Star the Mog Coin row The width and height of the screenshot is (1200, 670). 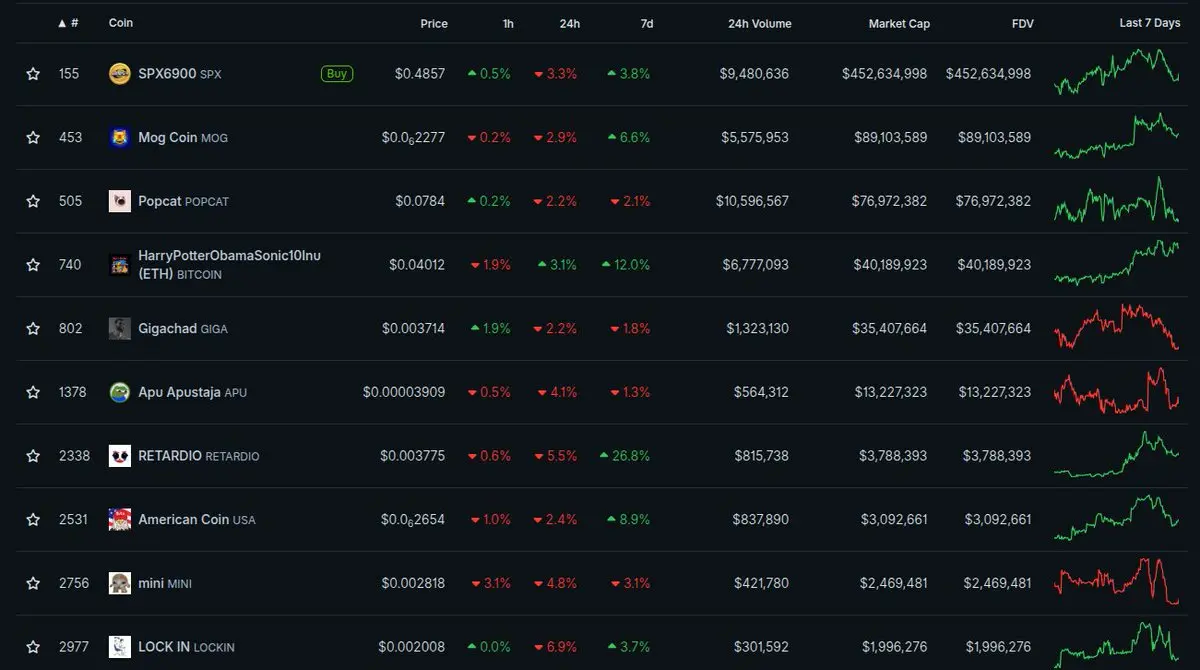(x=33, y=138)
